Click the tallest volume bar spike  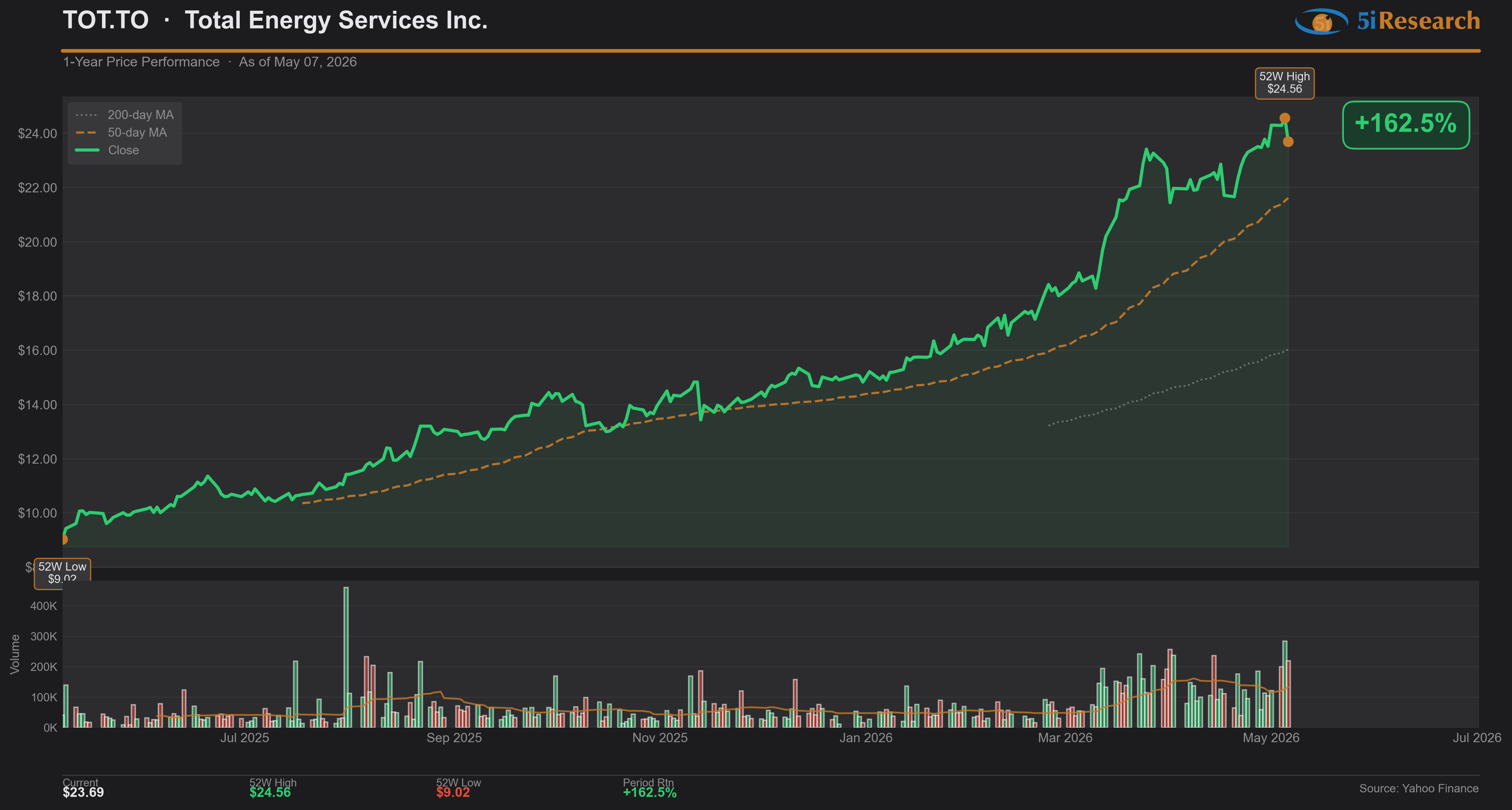point(346,657)
